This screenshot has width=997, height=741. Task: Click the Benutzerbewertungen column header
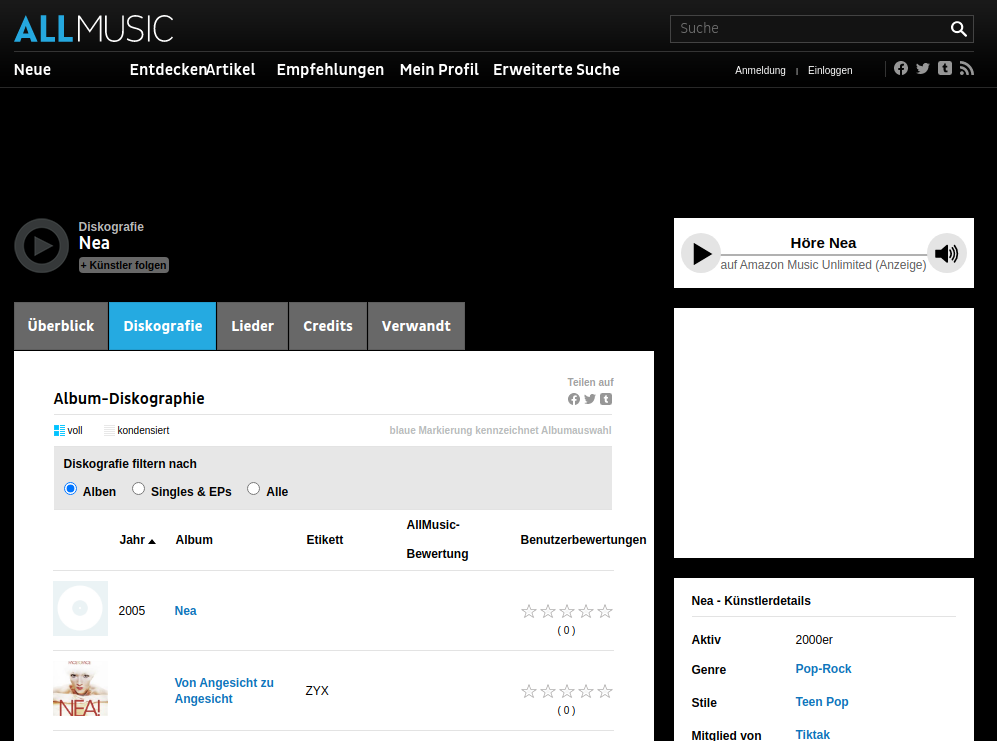(583, 540)
